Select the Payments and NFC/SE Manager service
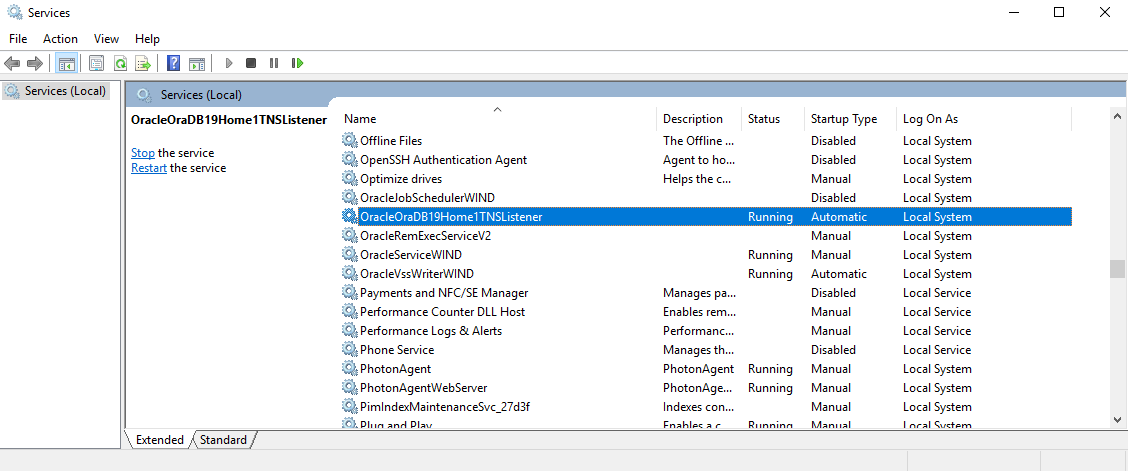This screenshot has width=1128, height=471. (444, 293)
